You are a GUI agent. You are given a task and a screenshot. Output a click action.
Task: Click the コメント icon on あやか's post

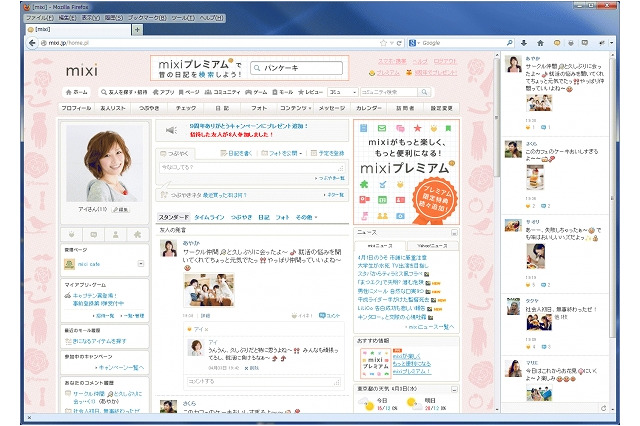point(329,315)
